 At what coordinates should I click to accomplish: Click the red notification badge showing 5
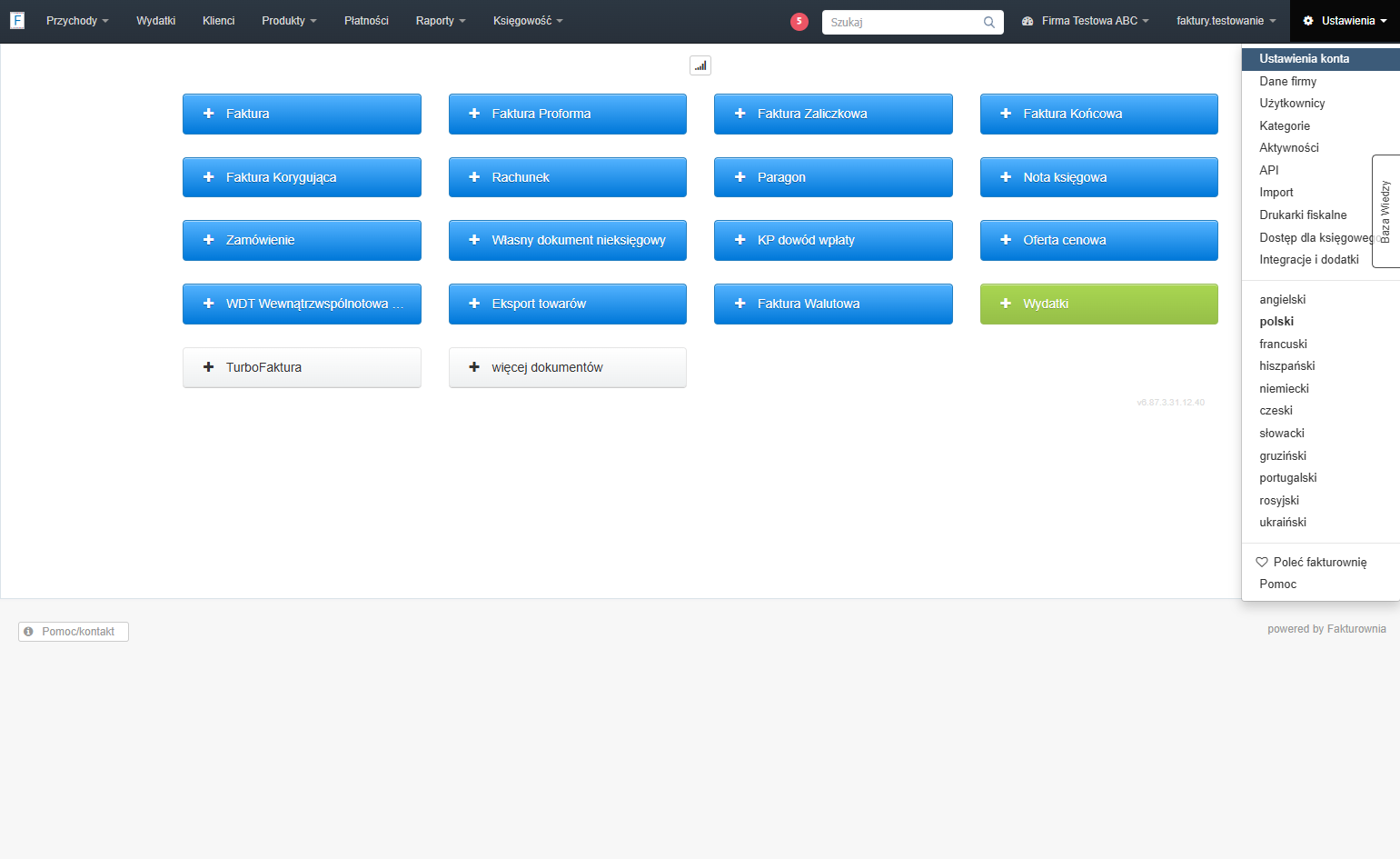click(799, 22)
